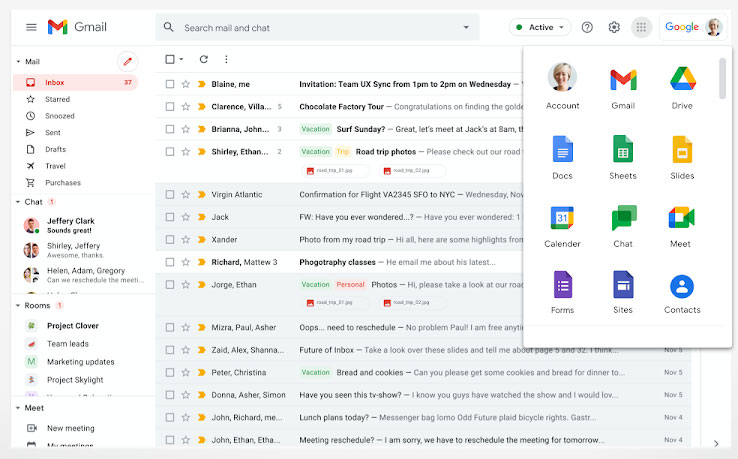Open the help question mark icon
The height and width of the screenshot is (459, 738).
(587, 27)
